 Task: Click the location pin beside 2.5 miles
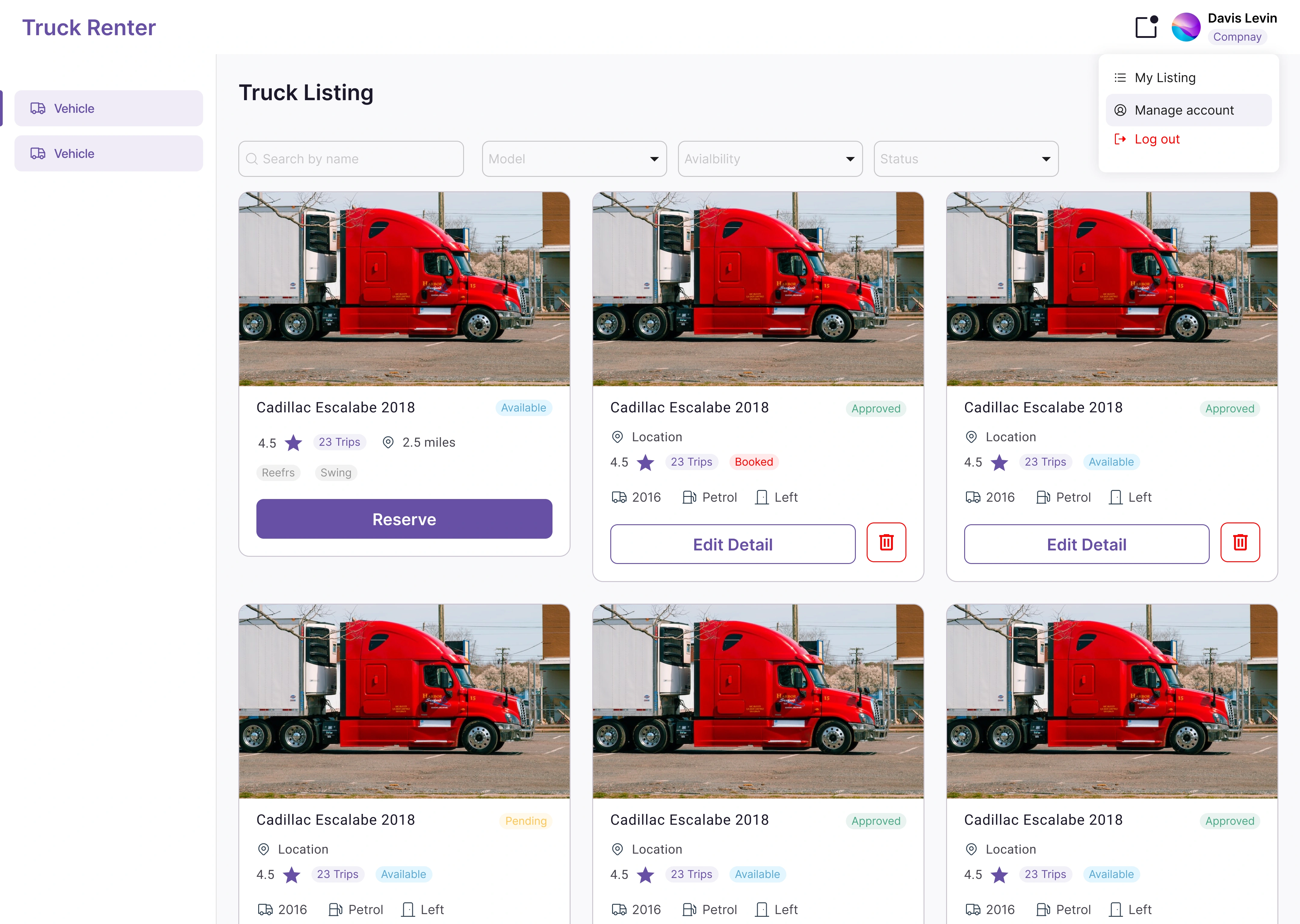(388, 442)
